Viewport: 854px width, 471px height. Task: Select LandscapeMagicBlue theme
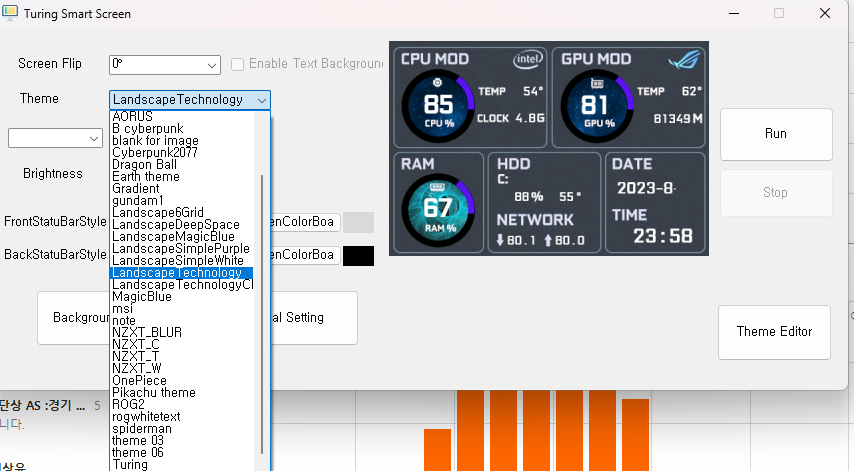coord(182,236)
